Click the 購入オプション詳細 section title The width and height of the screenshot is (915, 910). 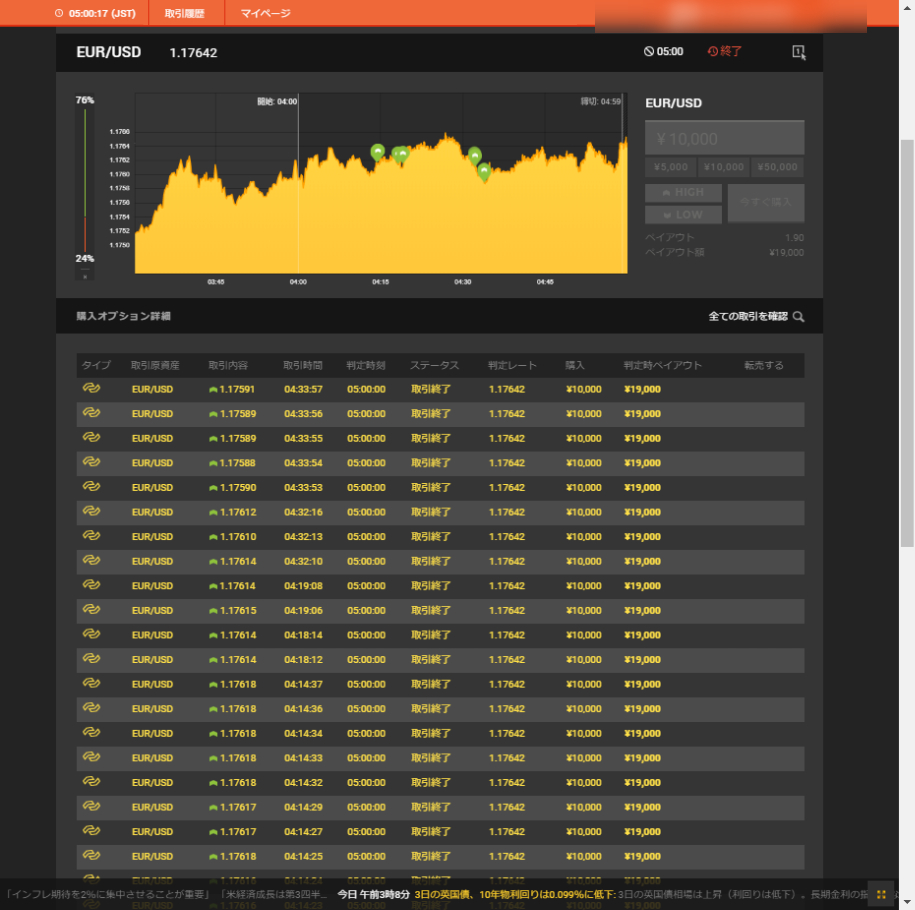click(x=123, y=316)
